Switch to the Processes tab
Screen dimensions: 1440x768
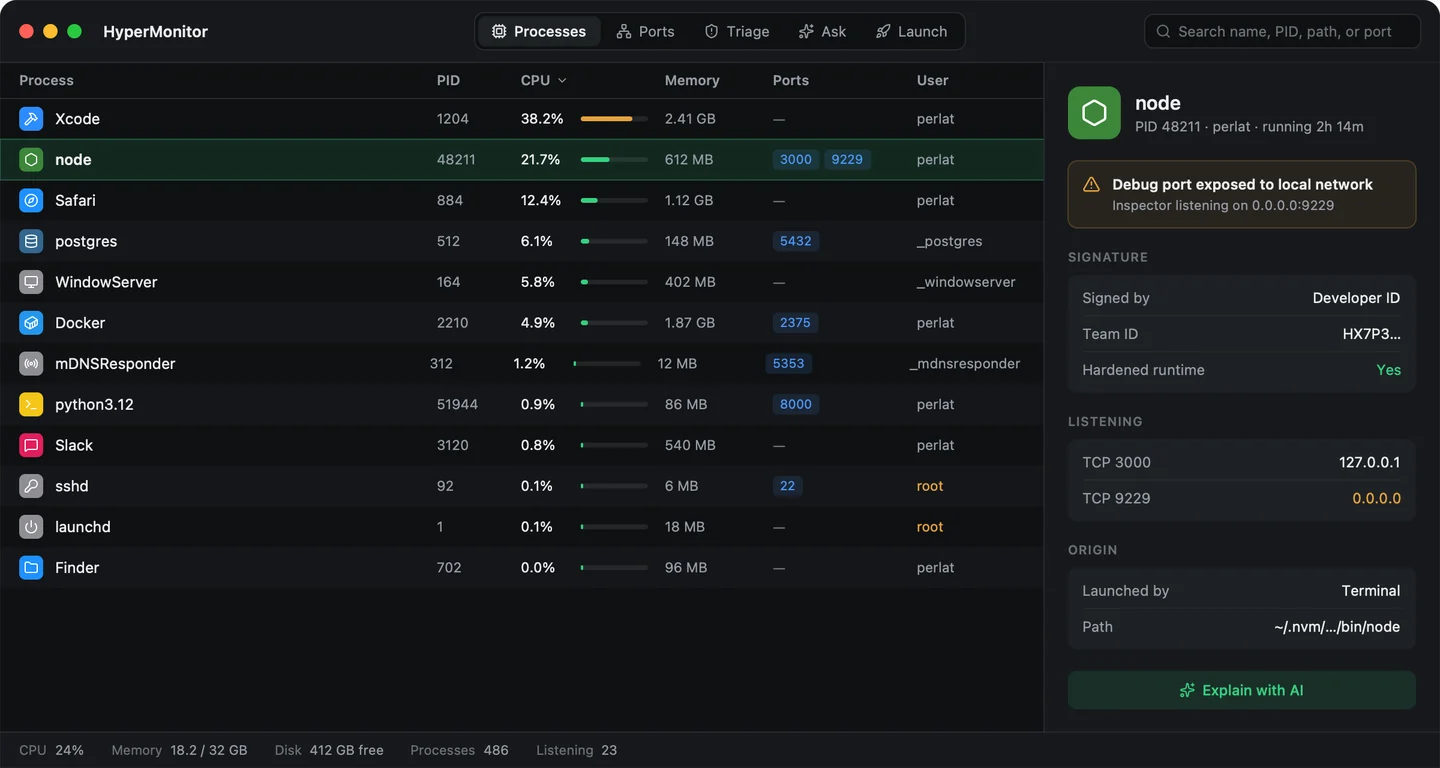click(x=539, y=32)
